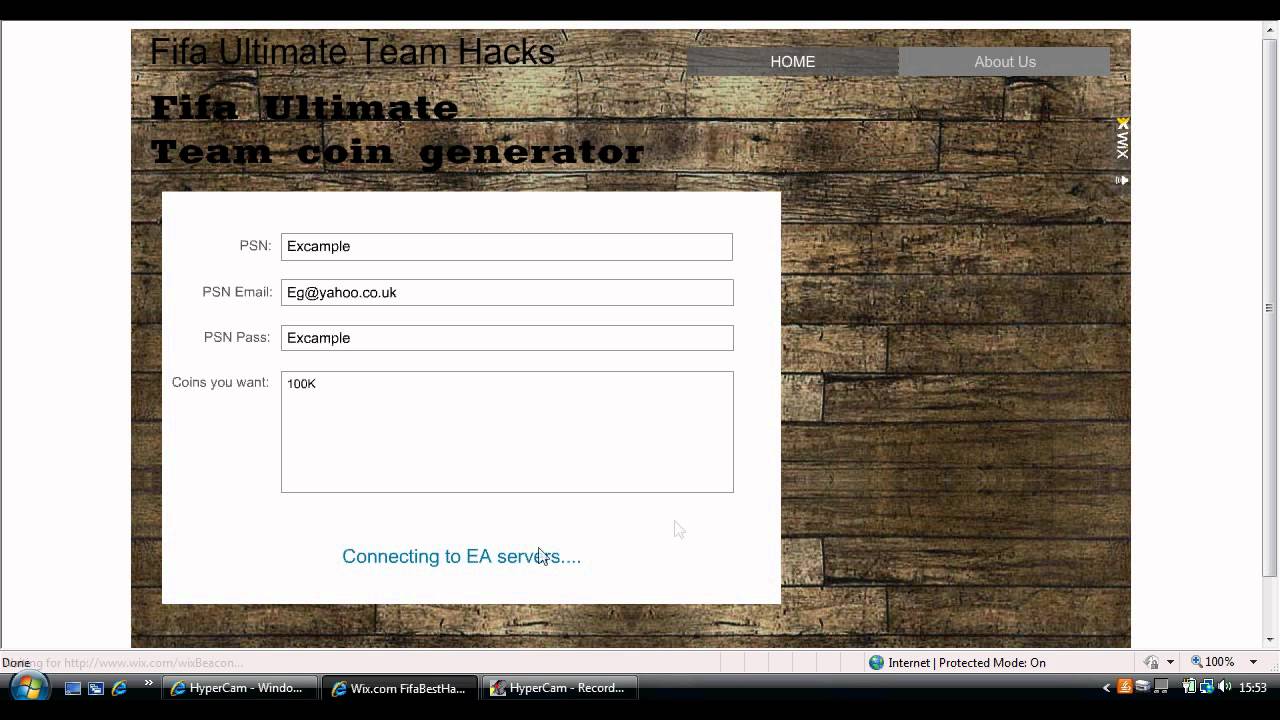Click into the PSN input field
The width and height of the screenshot is (1280, 720).
click(x=507, y=247)
